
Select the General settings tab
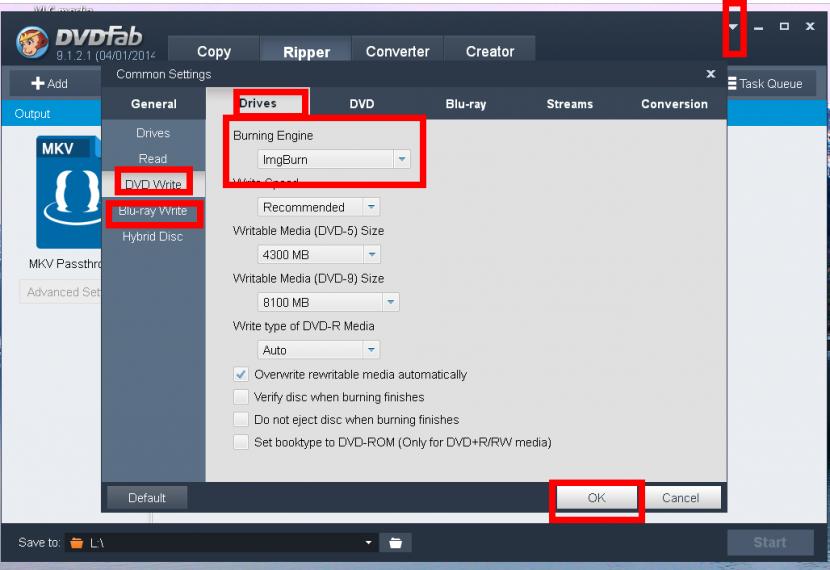pos(154,104)
